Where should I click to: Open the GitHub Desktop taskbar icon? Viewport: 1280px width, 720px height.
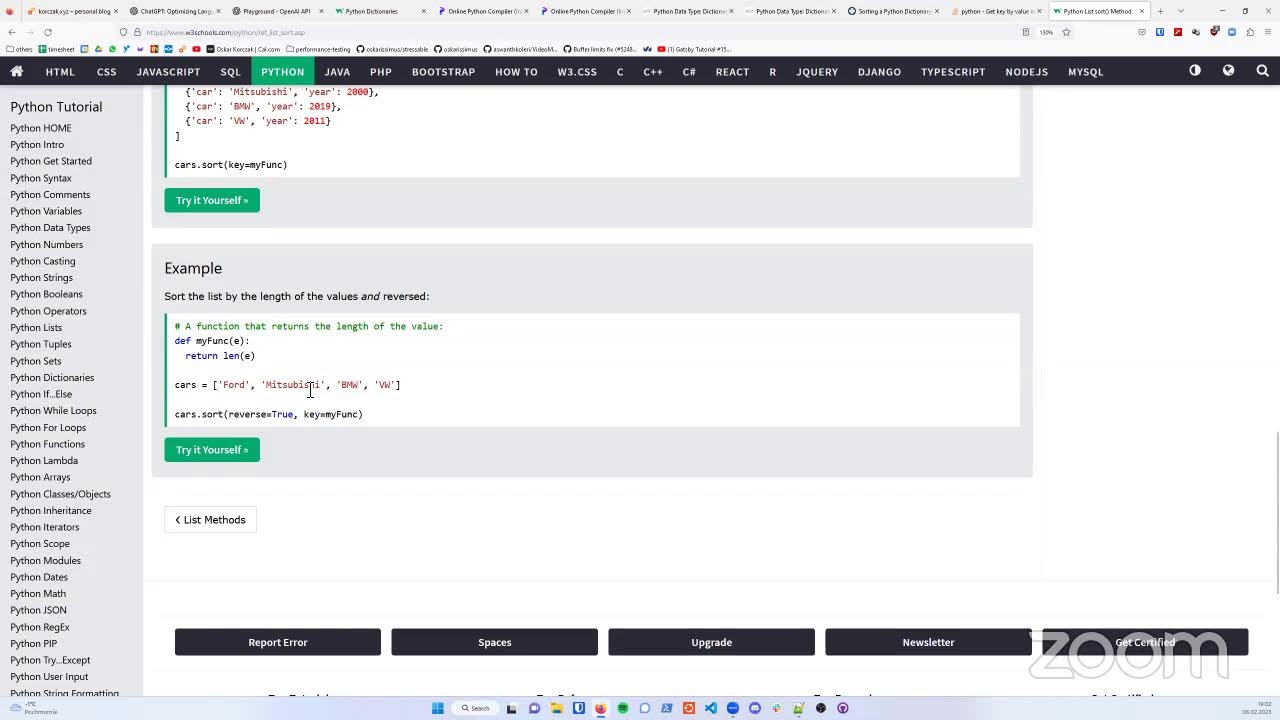[x=843, y=708]
